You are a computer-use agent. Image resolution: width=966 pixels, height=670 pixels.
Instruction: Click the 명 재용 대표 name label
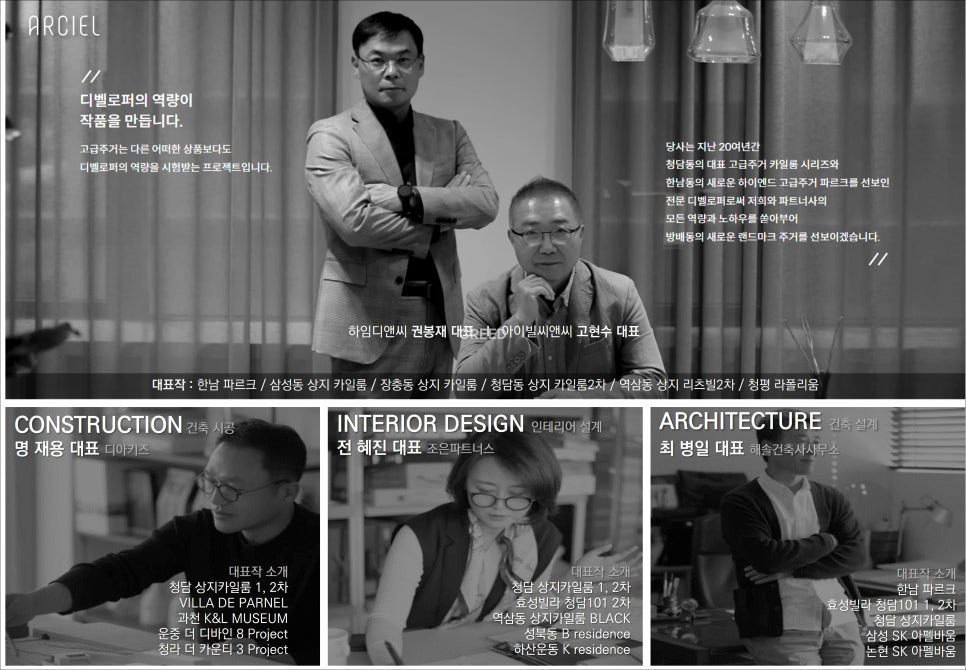(x=57, y=448)
